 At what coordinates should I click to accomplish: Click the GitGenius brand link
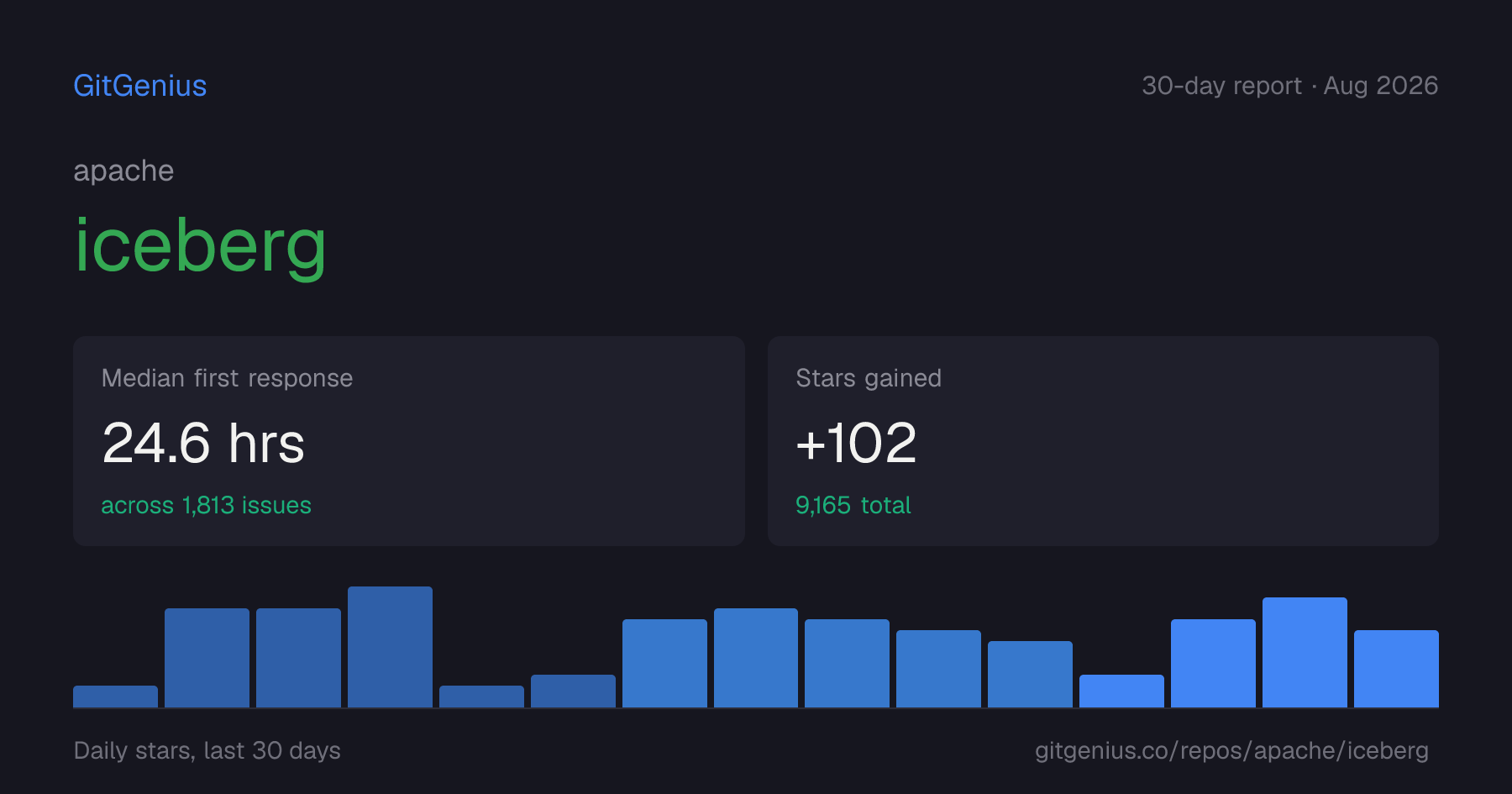140,86
